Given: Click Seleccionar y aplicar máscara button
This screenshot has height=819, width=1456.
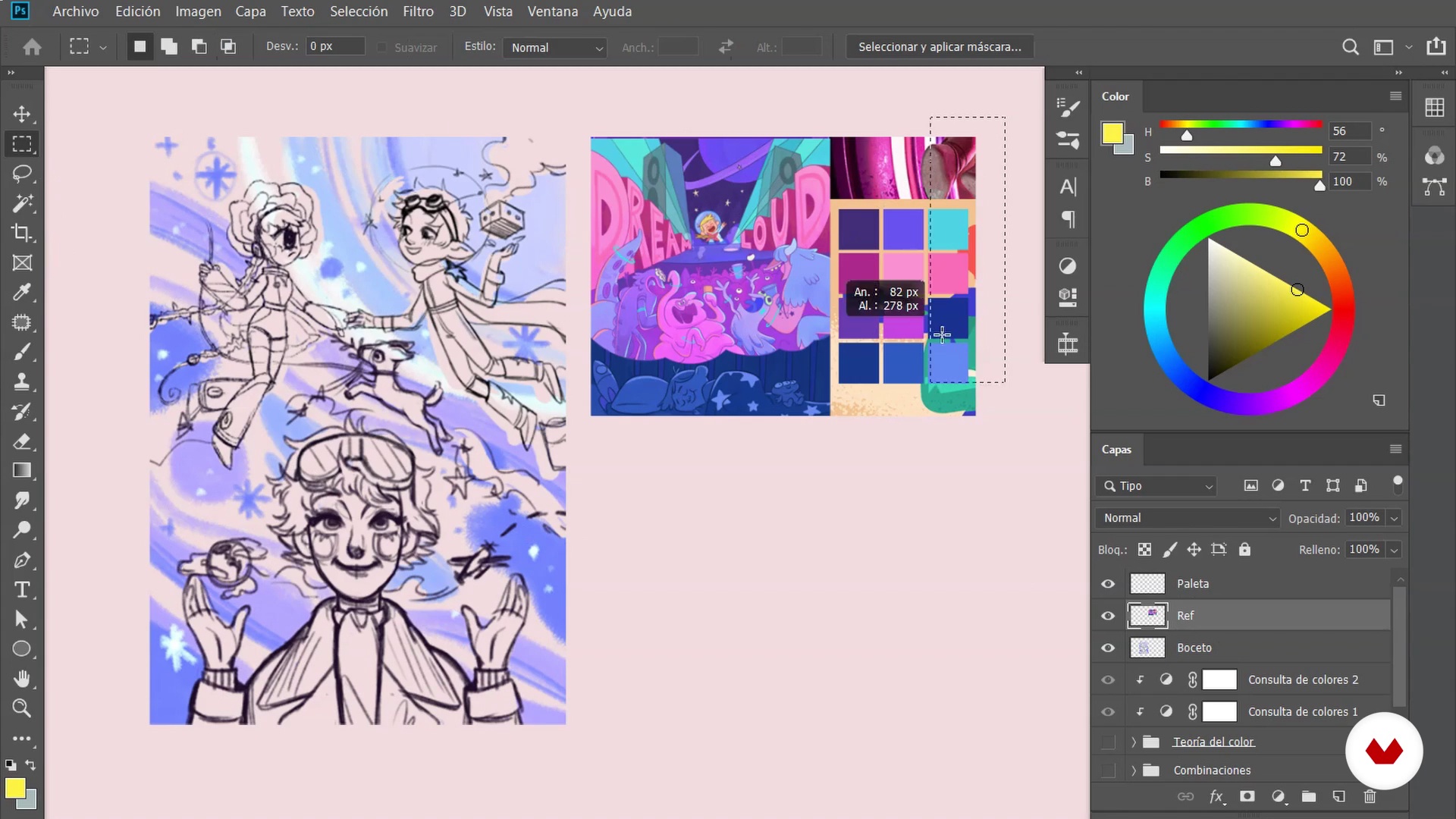Looking at the screenshot, I should coord(940,47).
